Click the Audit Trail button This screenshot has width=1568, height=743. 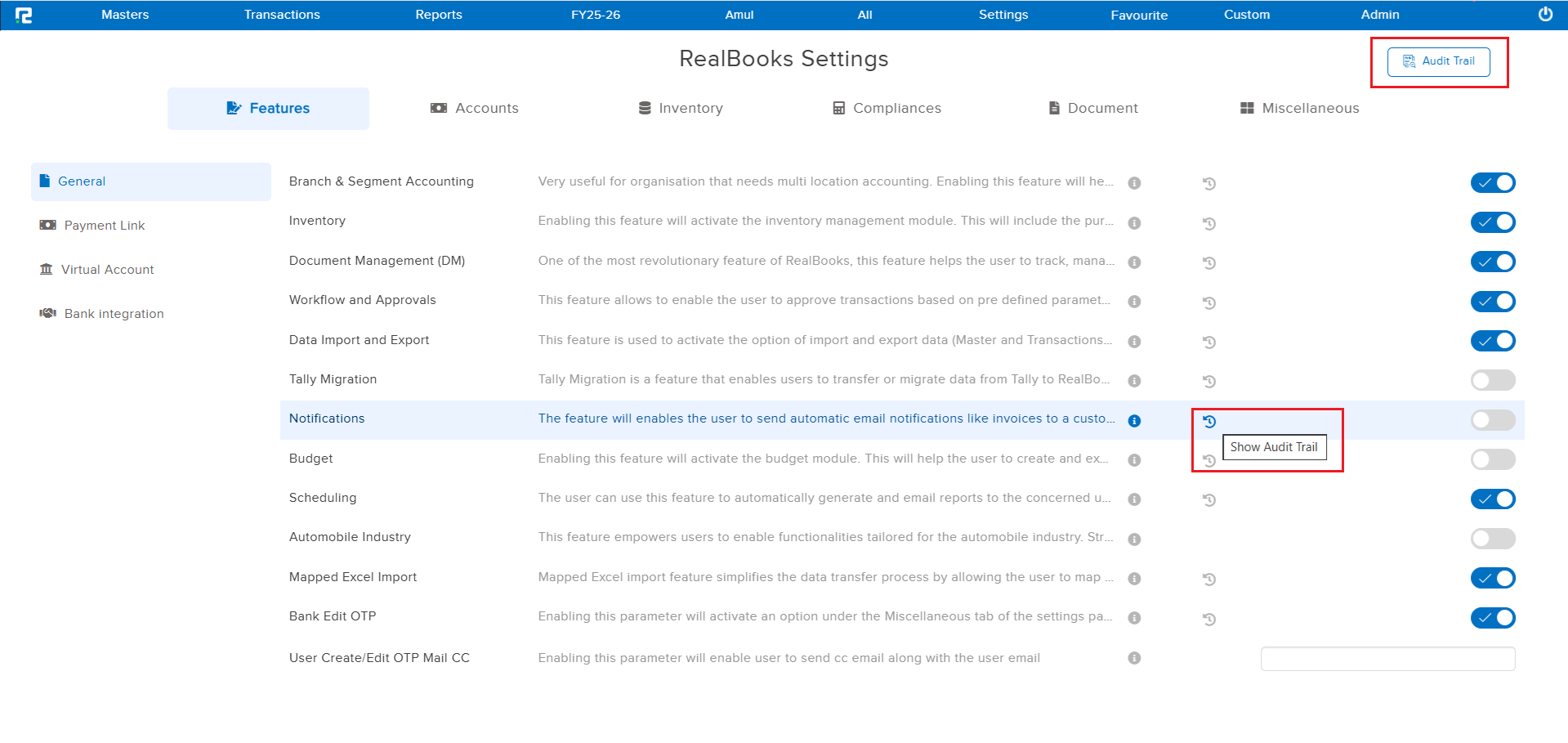point(1438,61)
